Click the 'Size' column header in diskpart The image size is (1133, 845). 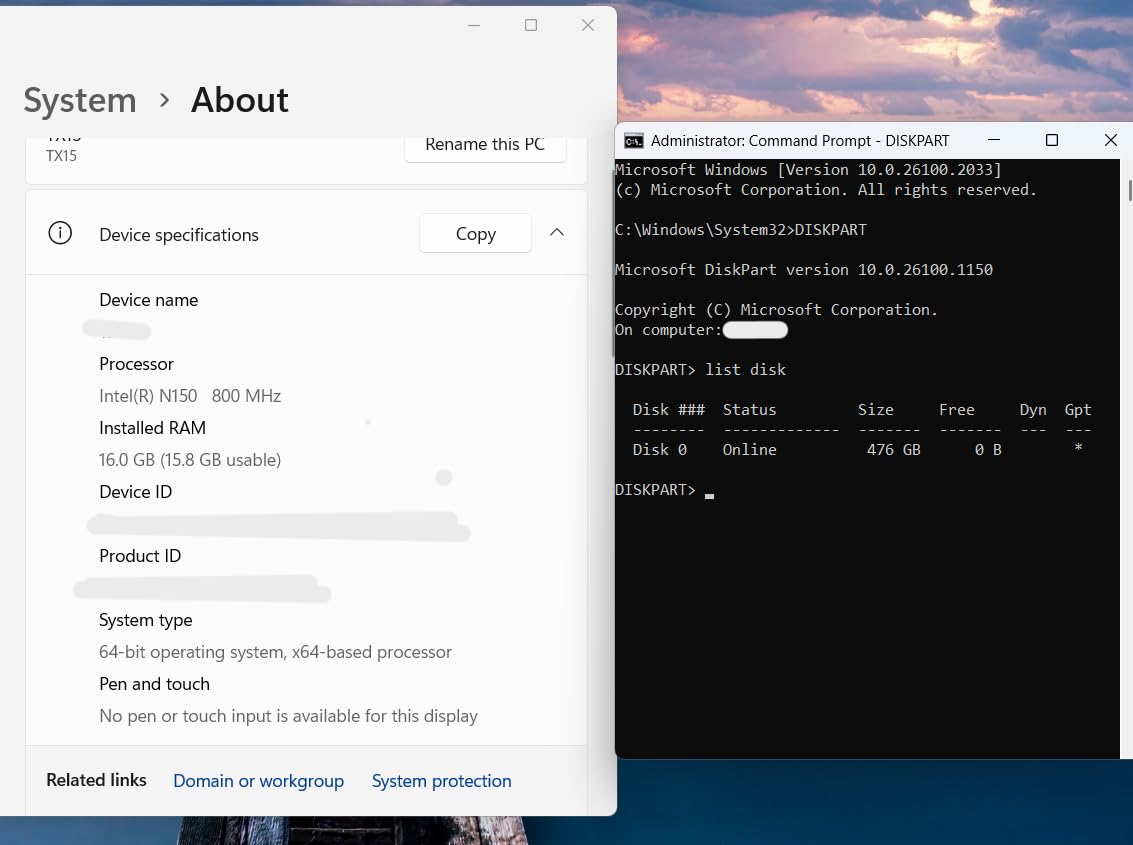click(x=876, y=410)
